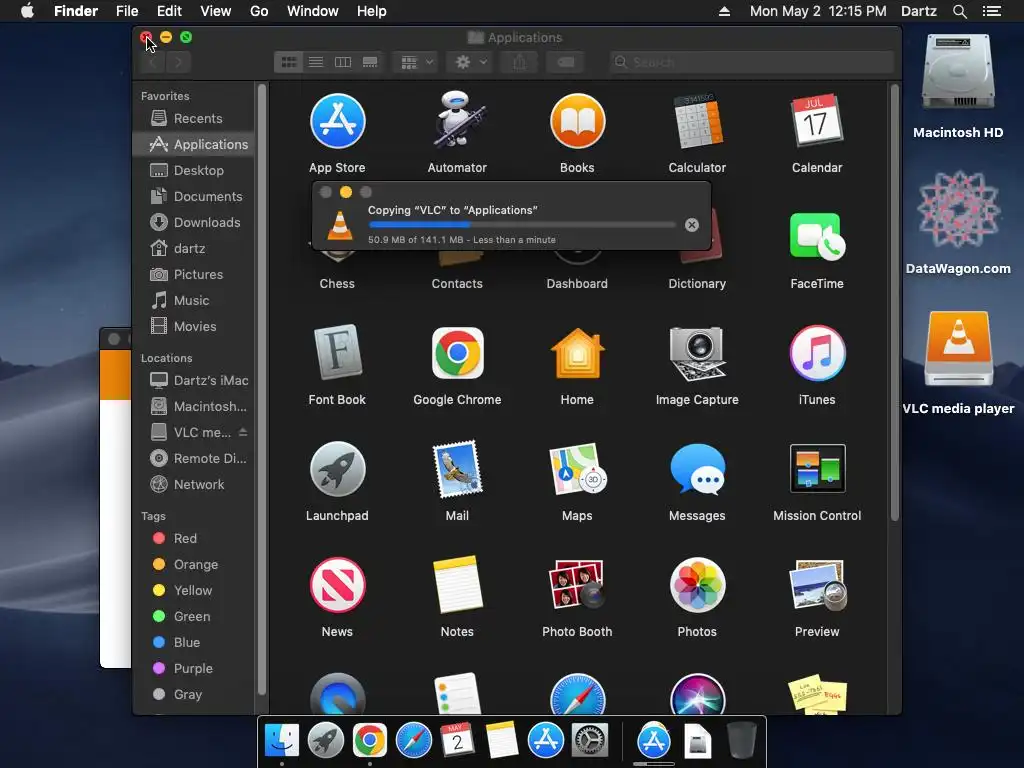
Task: Select the Preview app icon
Action: coord(817,584)
